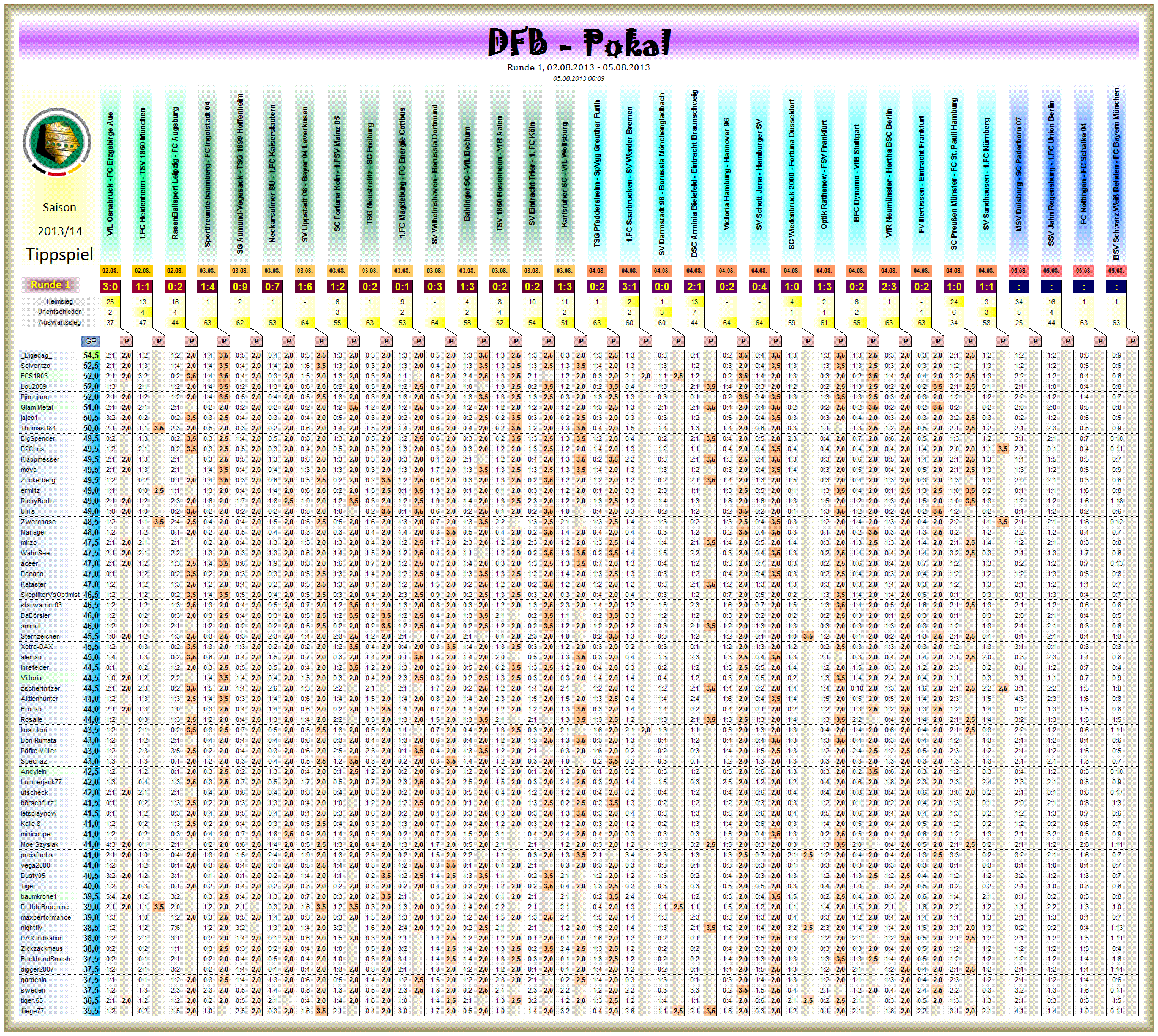Image resolution: width=1158 pixels, height=1036 pixels.
Task: Select the 'Runde 1, 02.08.2013 - 05.08.2013' subtitle
Action: pos(578,67)
